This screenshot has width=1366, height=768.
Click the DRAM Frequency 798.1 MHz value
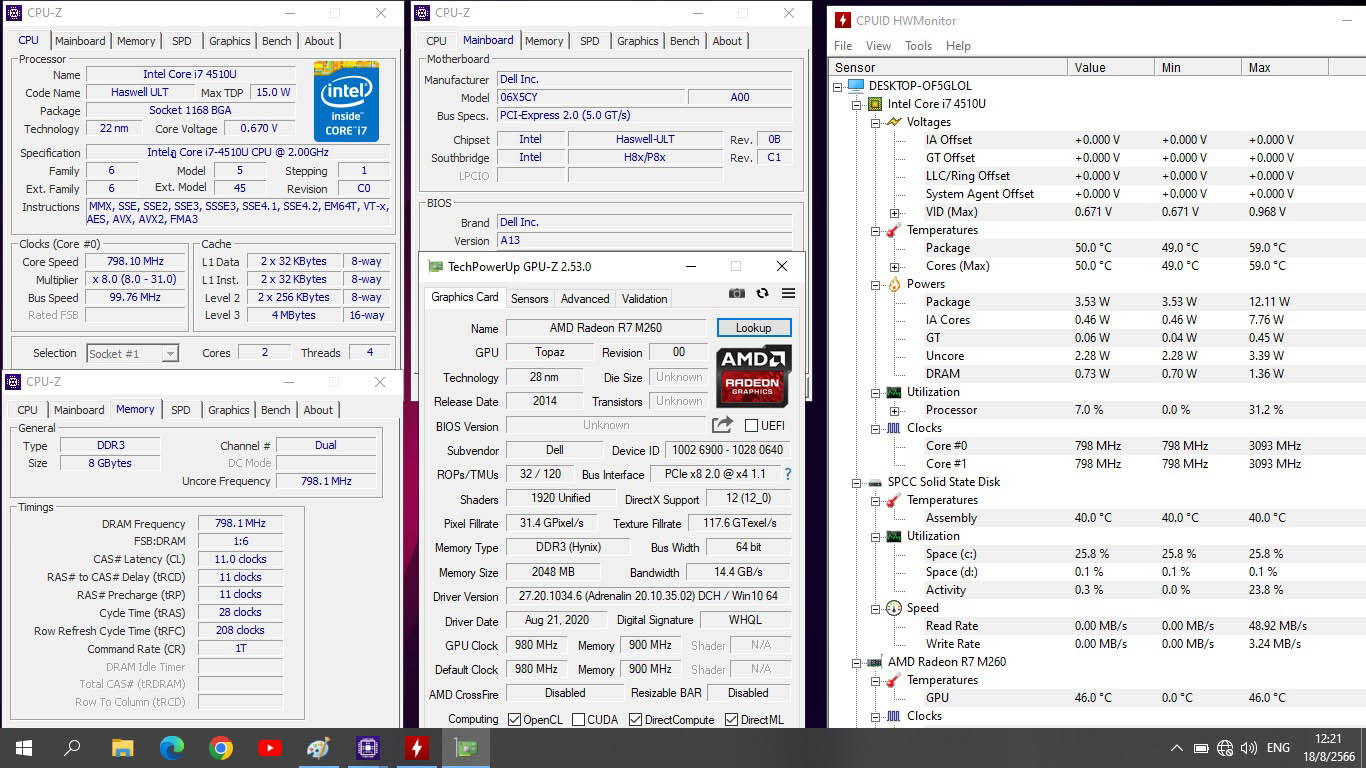tap(240, 524)
